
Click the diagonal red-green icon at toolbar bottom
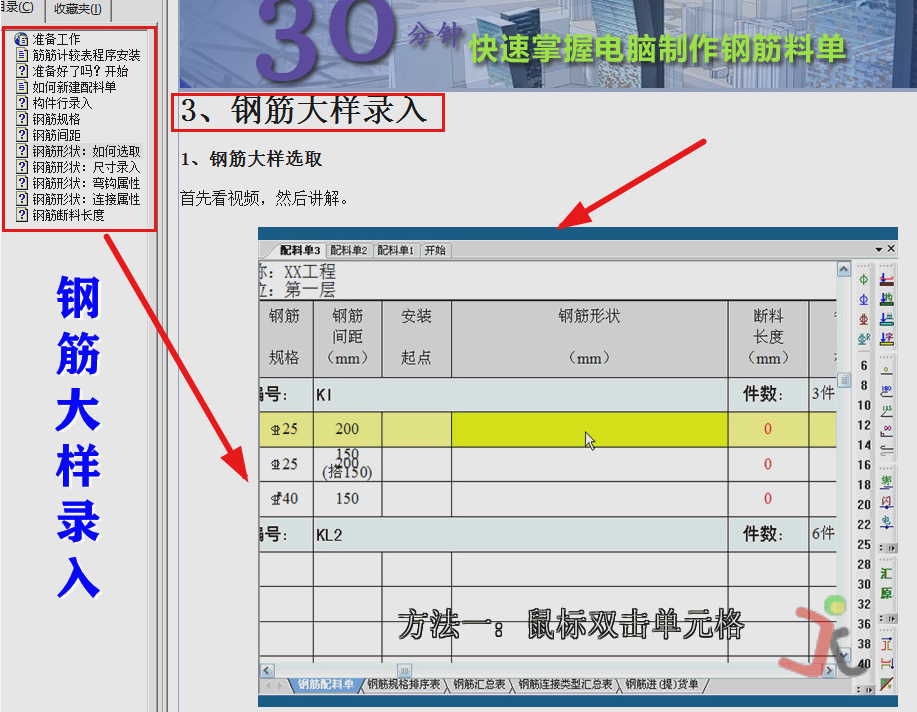(x=887, y=683)
